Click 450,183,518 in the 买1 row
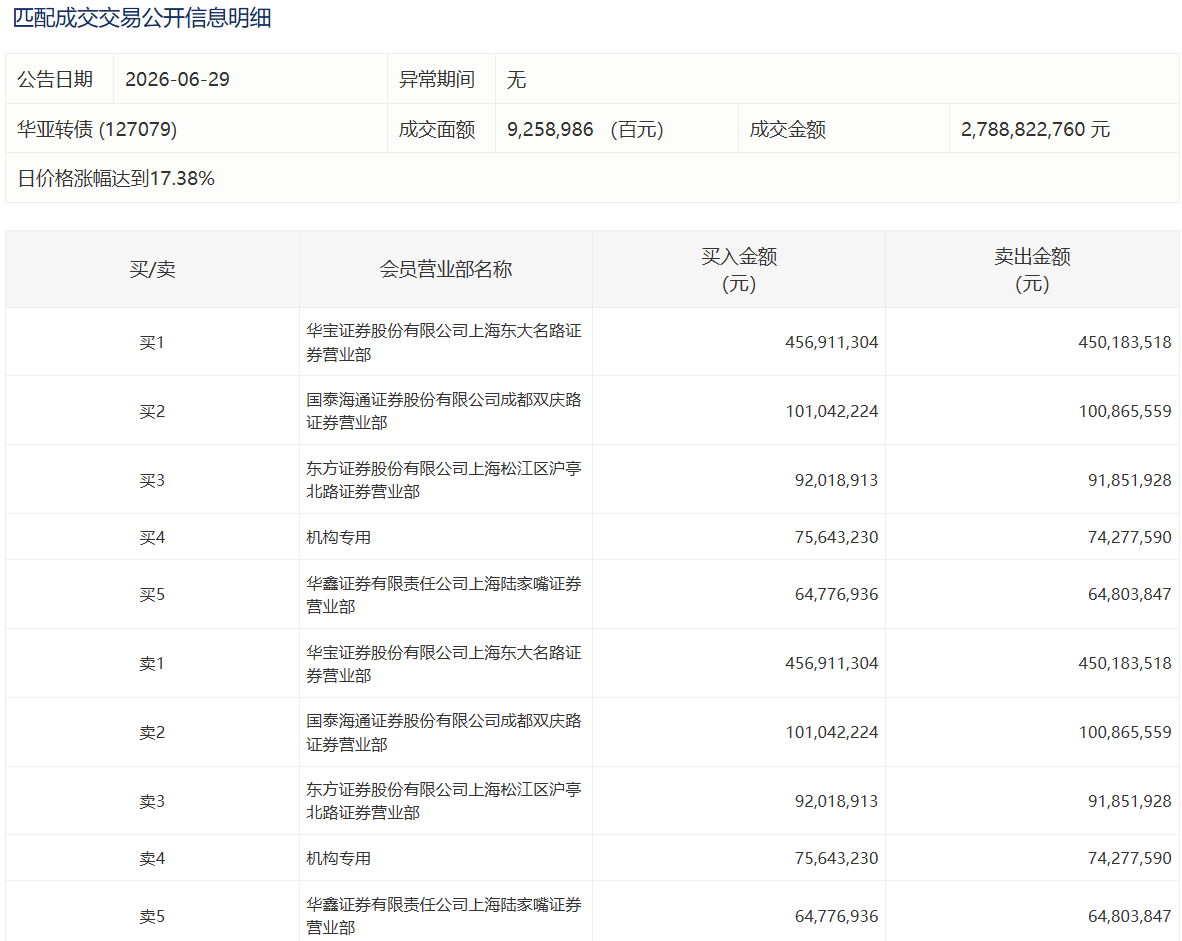The width and height of the screenshot is (1182, 941). [x=1125, y=342]
